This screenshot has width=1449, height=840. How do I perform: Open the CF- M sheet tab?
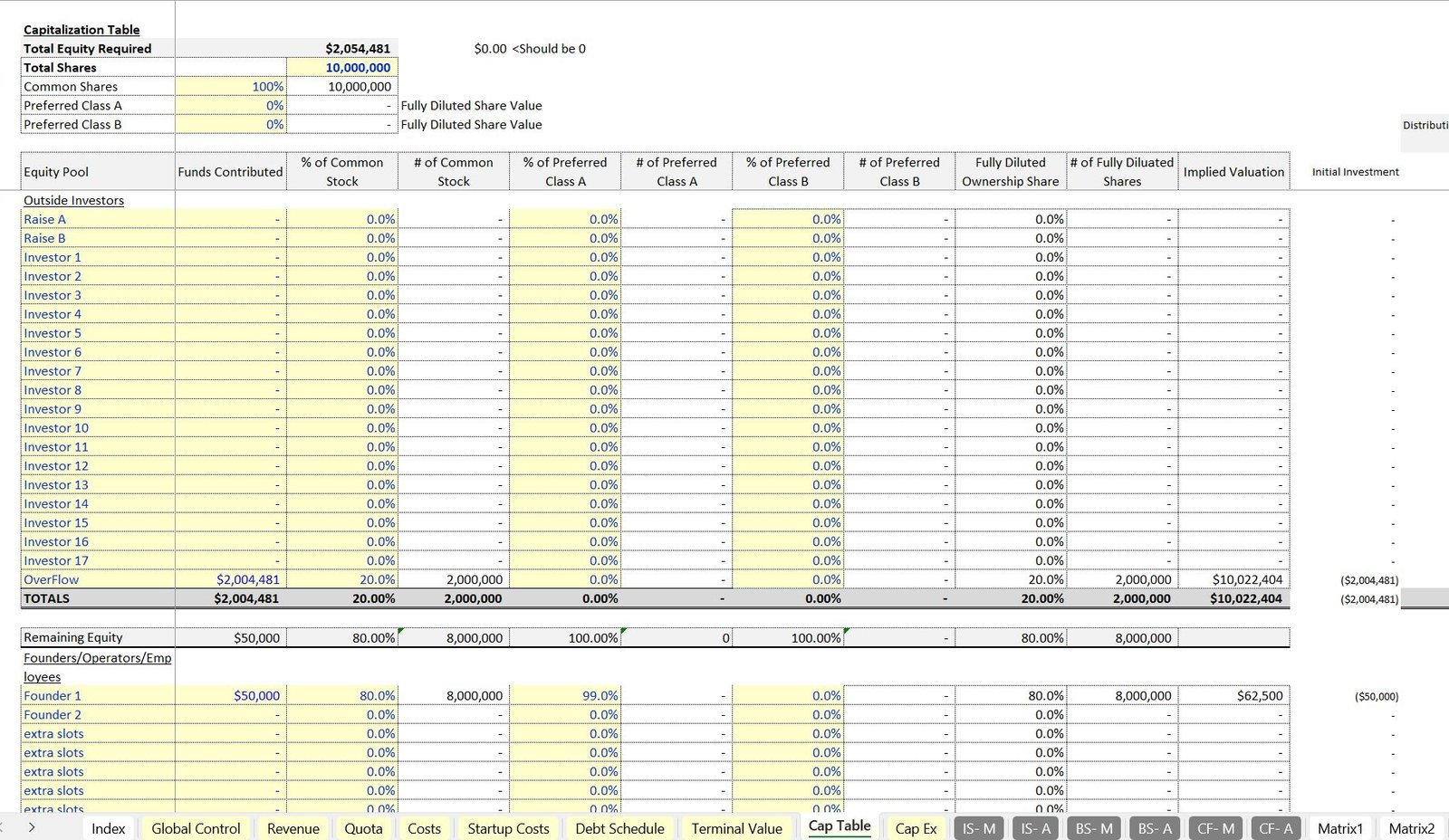[1215, 828]
